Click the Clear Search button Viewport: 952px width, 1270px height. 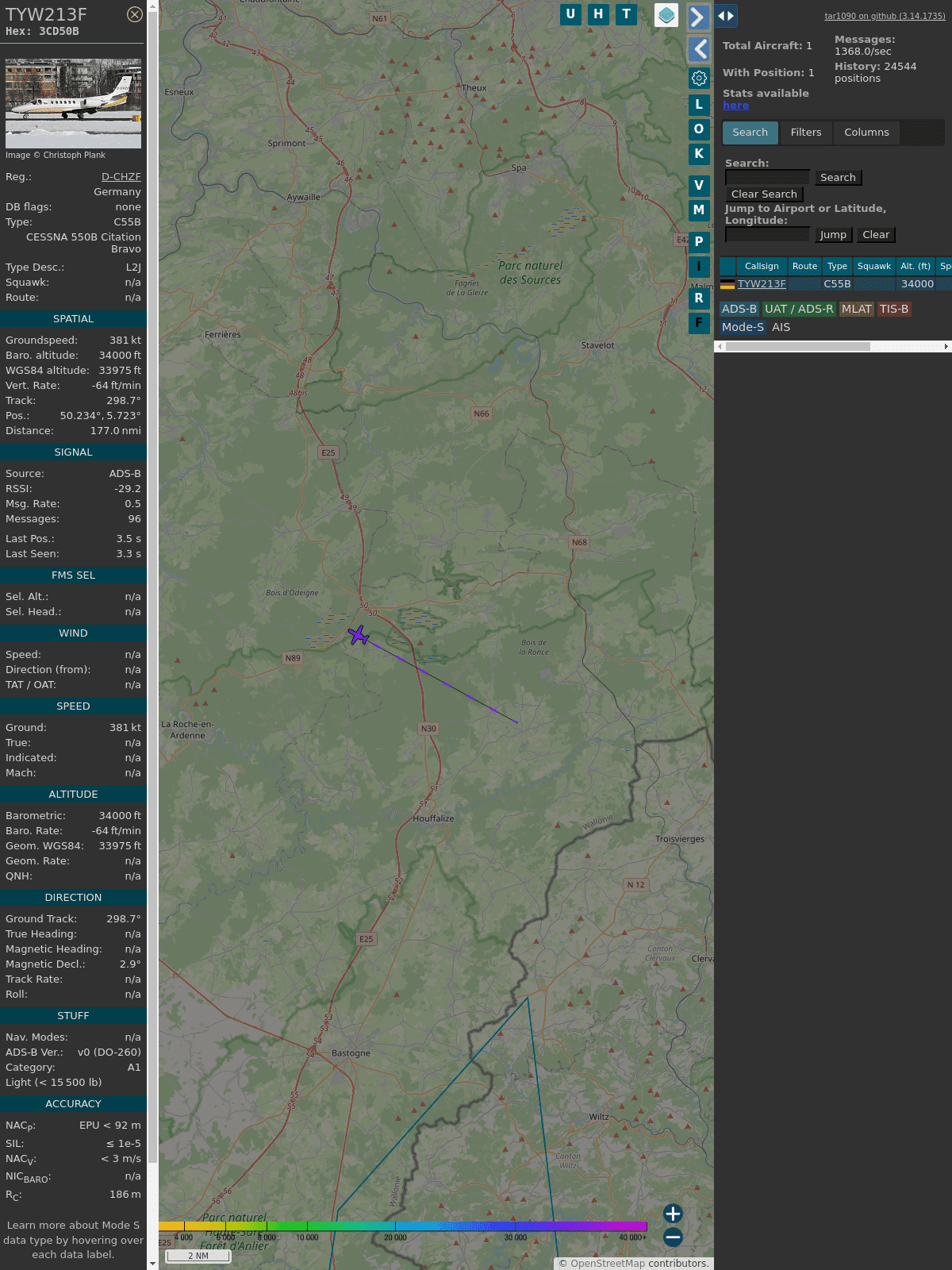(x=764, y=194)
